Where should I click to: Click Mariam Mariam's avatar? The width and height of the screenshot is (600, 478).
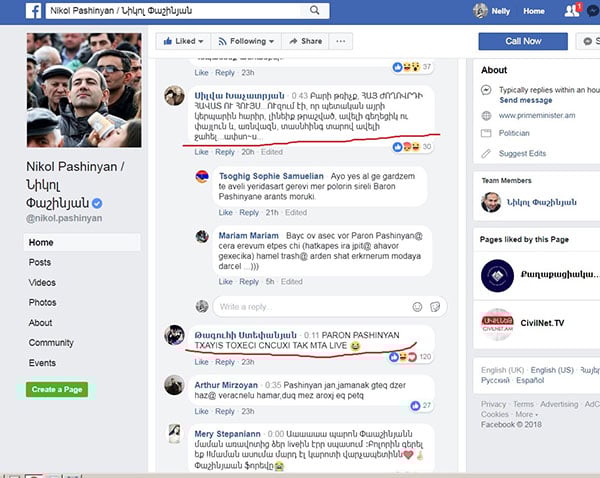(202, 237)
